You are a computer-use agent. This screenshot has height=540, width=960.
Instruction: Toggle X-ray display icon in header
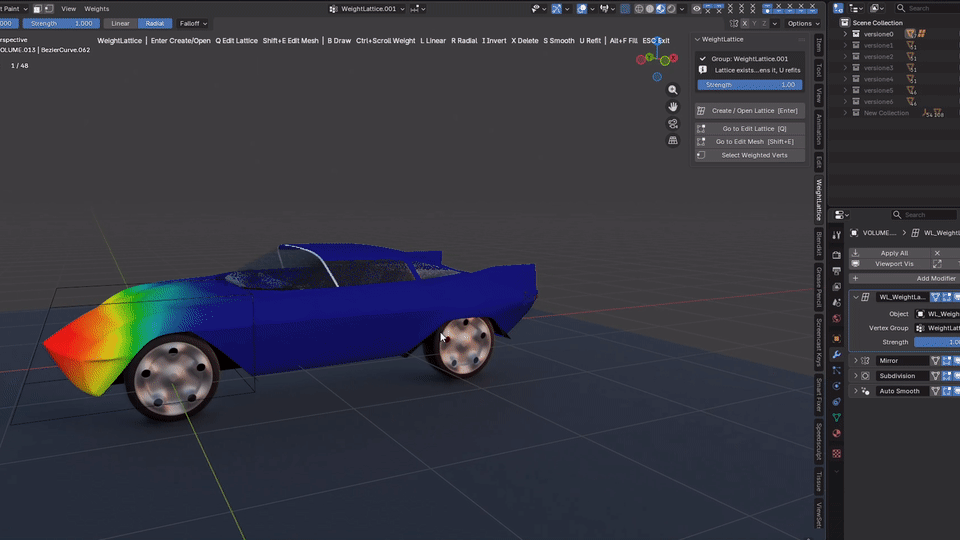624,9
